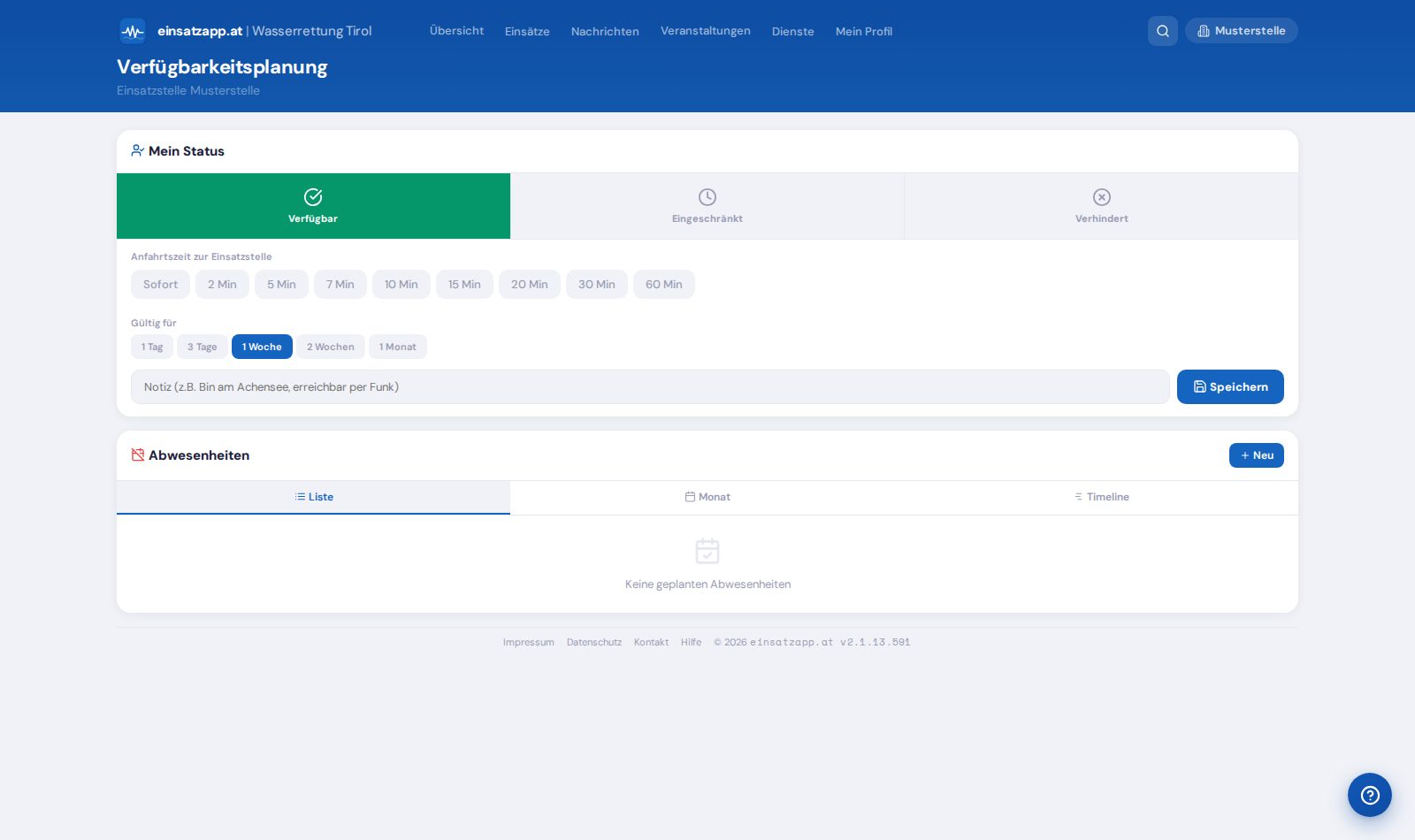Click version text 'v2.1.13.591'
Screen dimensions: 1415x840
click(875, 642)
